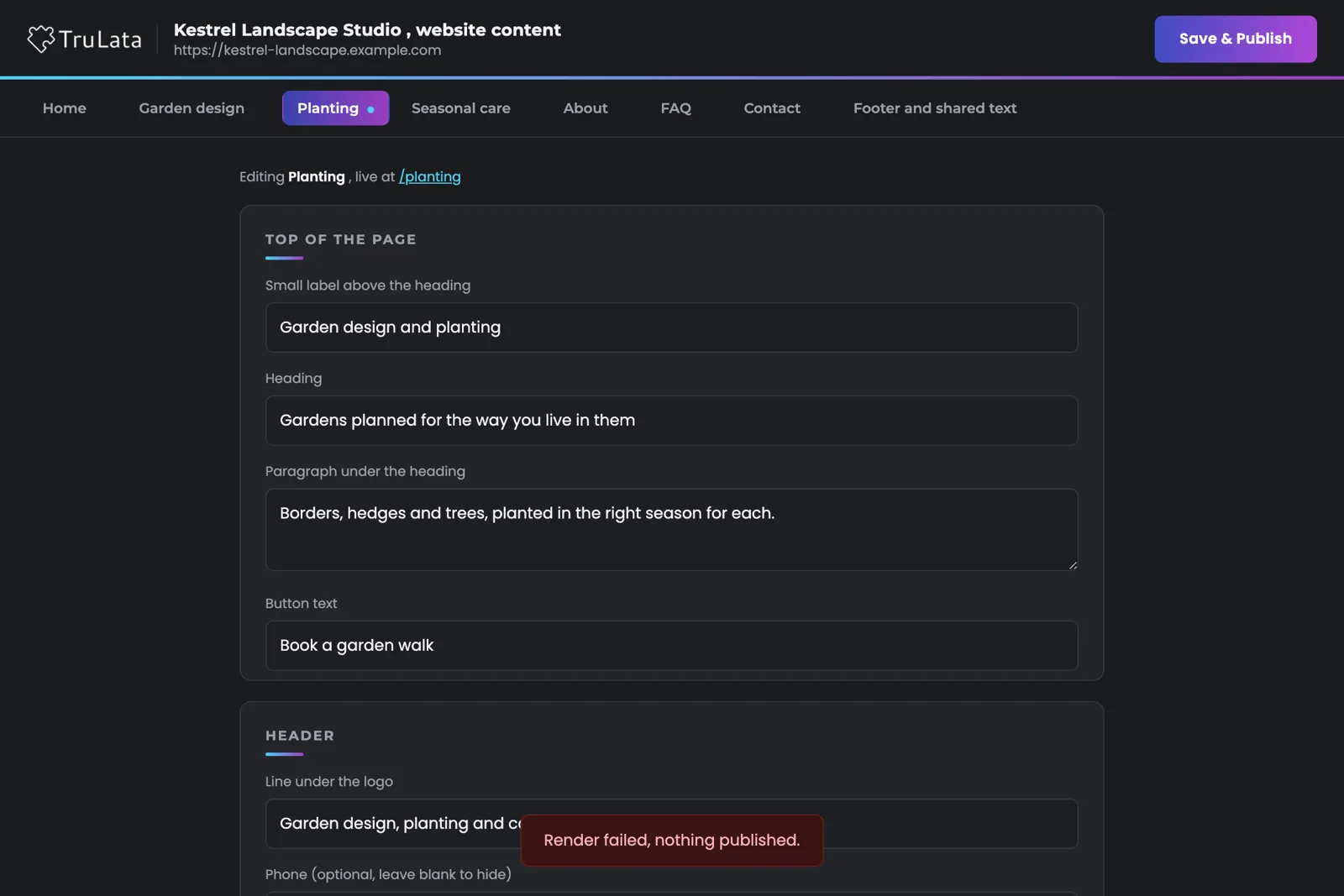Follow the /planting live link
Image resolution: width=1344 pixels, height=896 pixels.
(430, 176)
